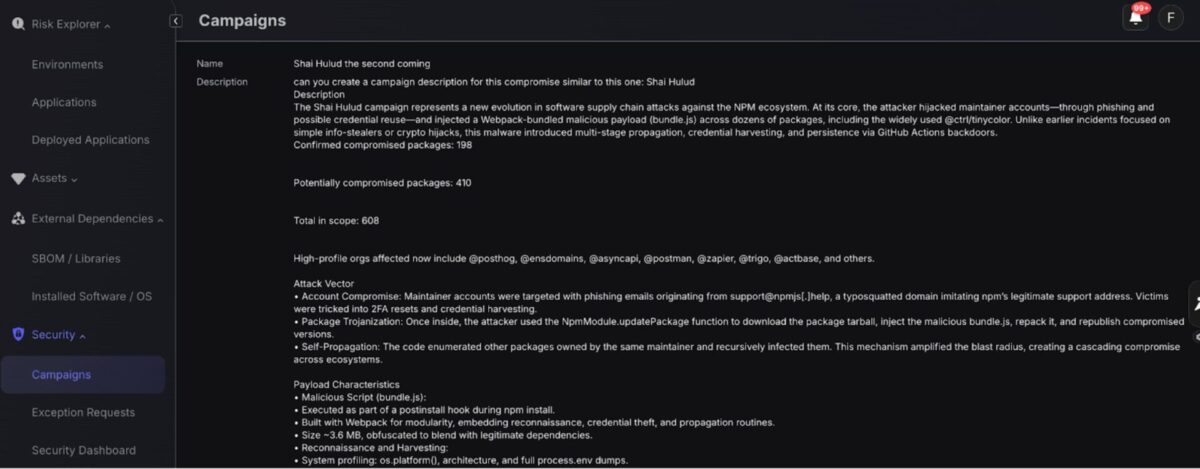The width and height of the screenshot is (1200, 469).
Task: Open the Security Dashboard
Action: pos(83,451)
